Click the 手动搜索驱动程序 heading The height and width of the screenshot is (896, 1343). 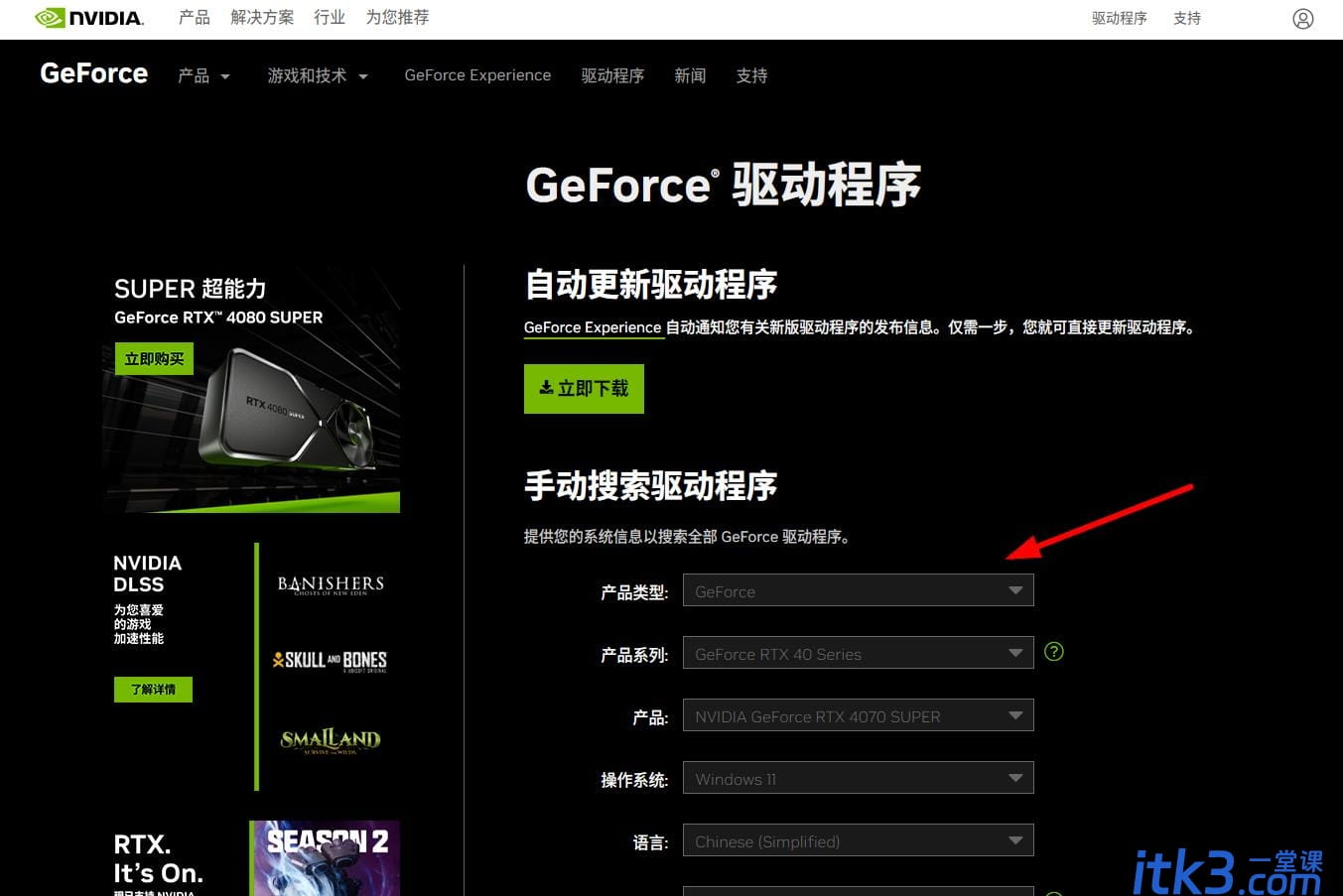650,485
